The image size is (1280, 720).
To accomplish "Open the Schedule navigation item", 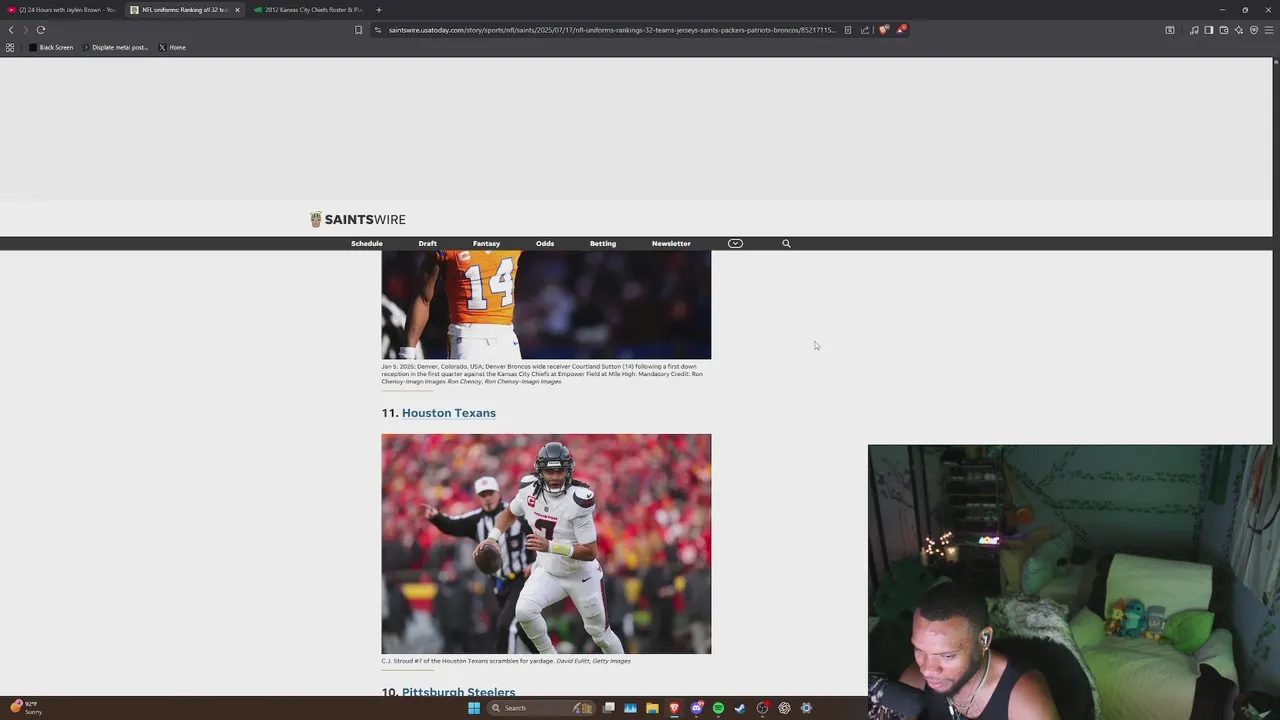I will point(367,243).
